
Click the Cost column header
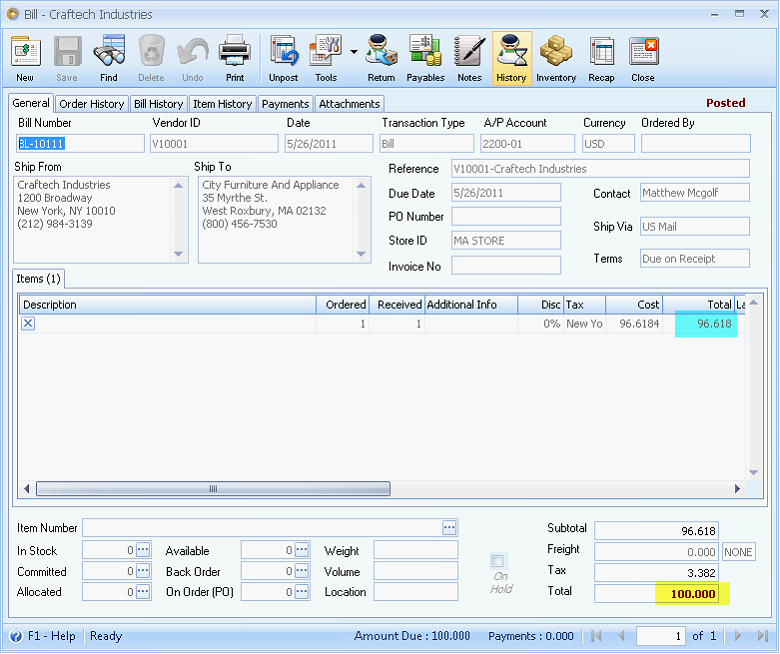pyautogui.click(x=634, y=304)
